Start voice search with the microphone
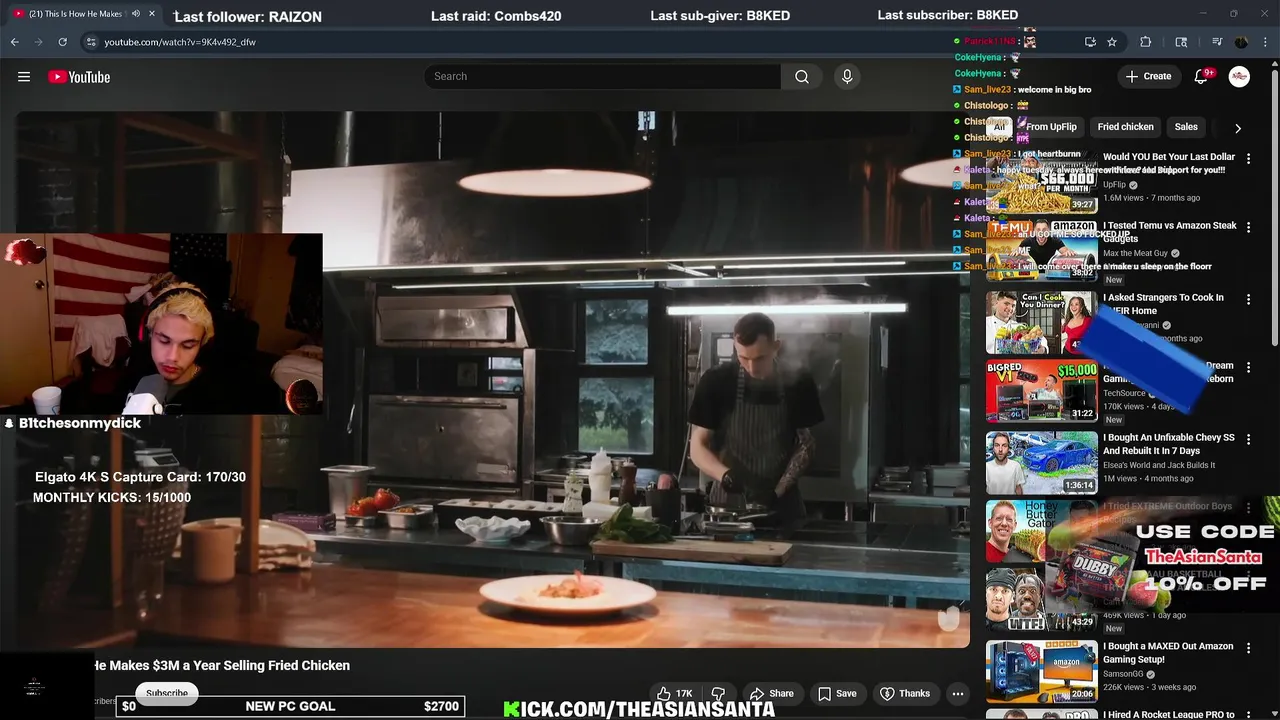The height and width of the screenshot is (720, 1280). click(x=847, y=77)
